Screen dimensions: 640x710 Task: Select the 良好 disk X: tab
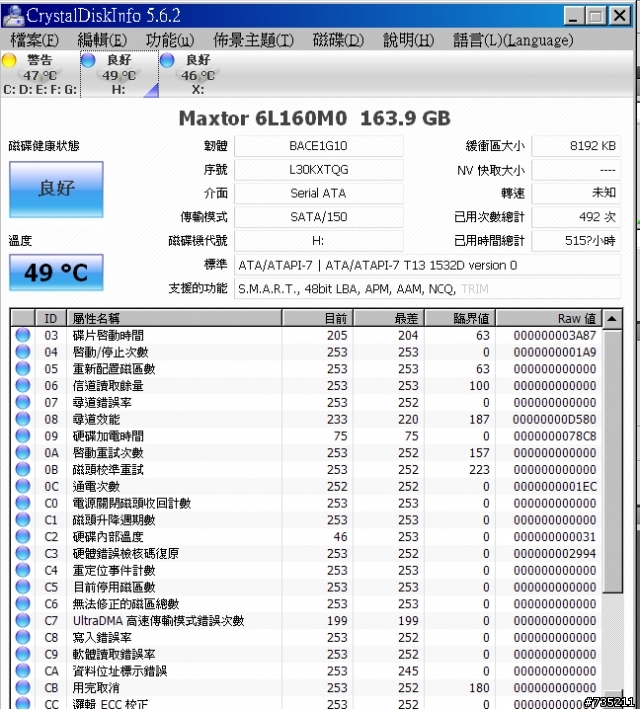coord(198,74)
